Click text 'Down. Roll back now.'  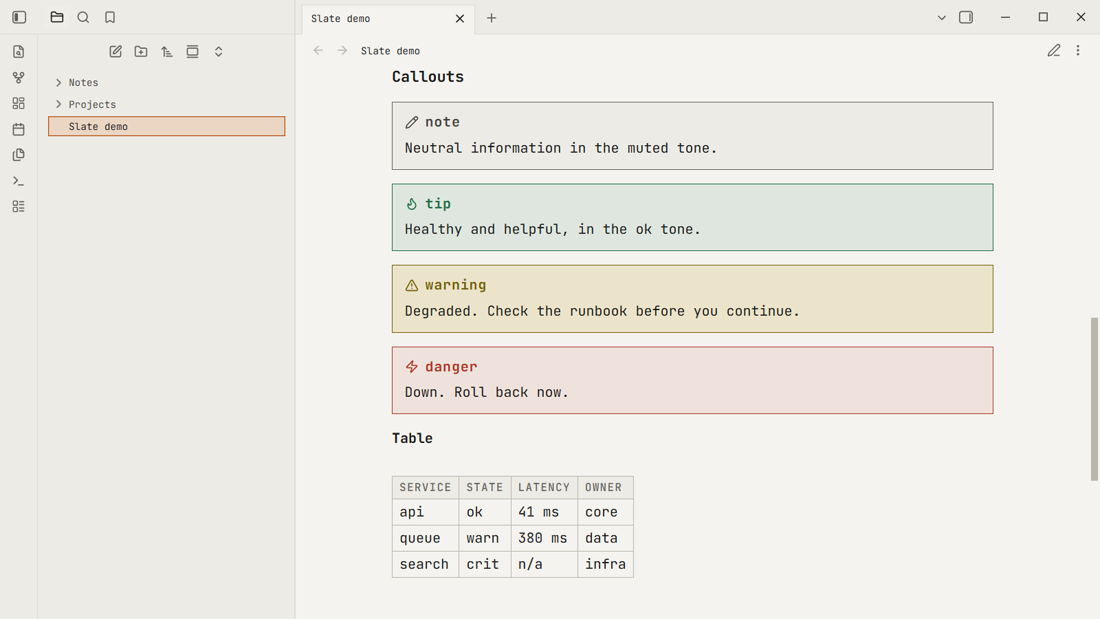(486, 392)
